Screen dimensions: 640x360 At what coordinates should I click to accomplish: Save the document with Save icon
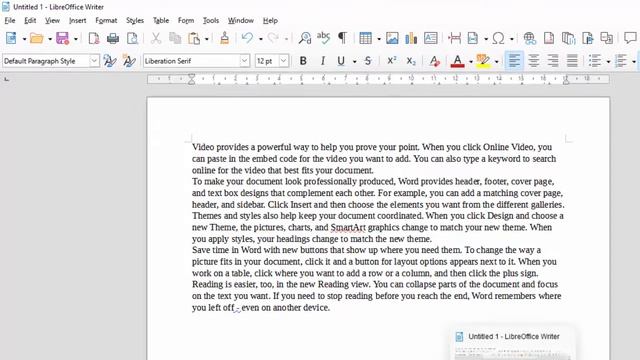click(x=62, y=38)
